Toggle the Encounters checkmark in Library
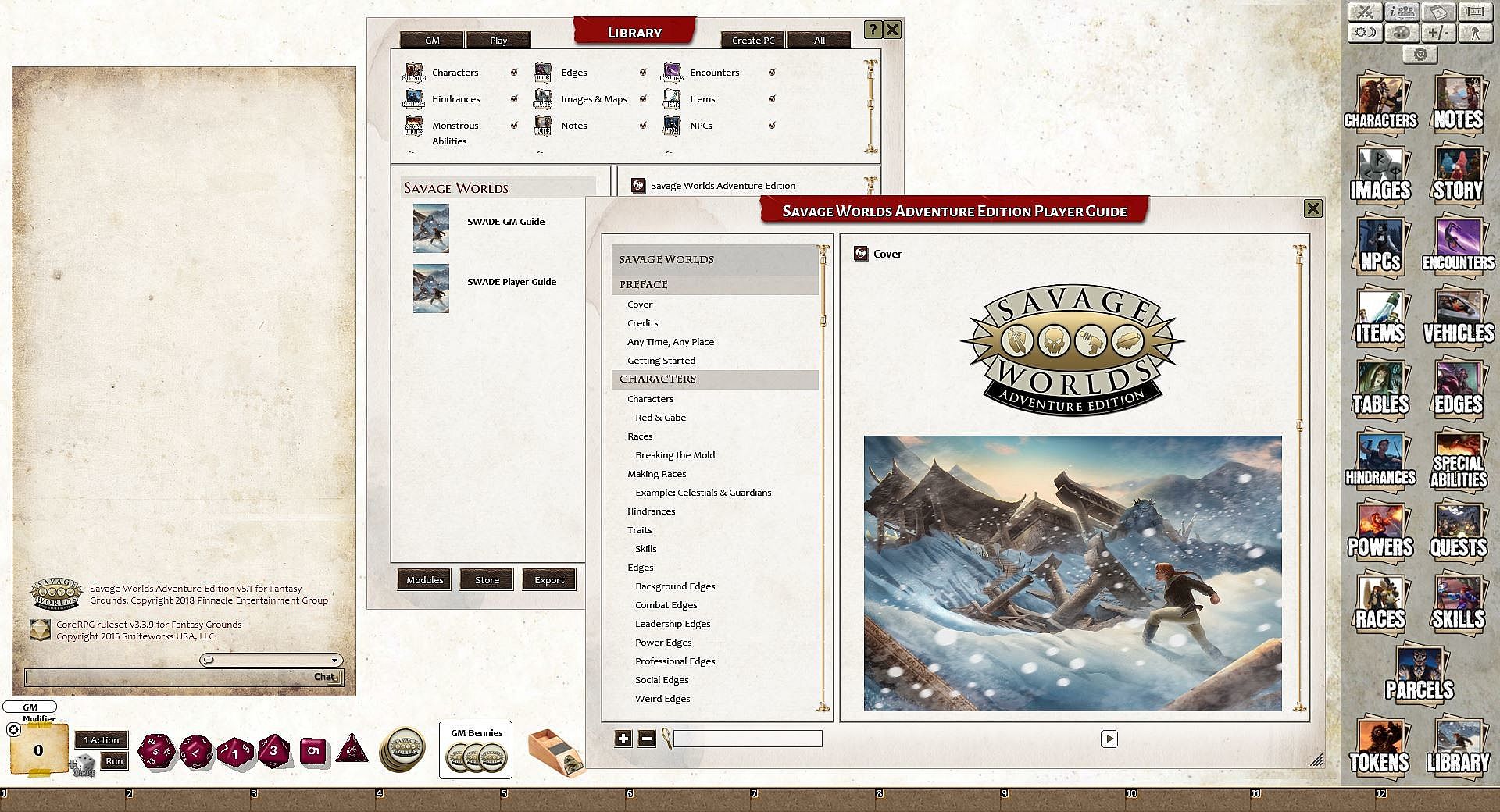1500x812 pixels. click(772, 72)
